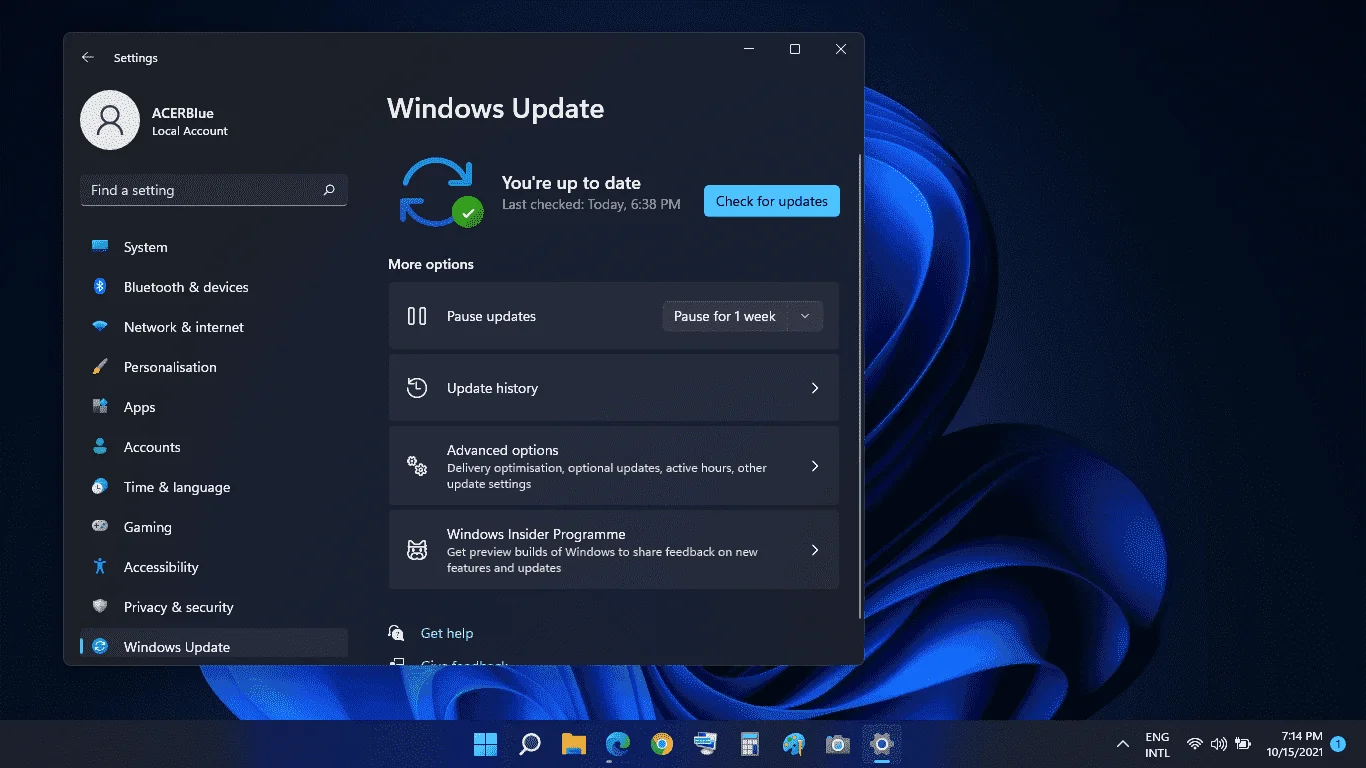
Task: Open the Camera taskbar app
Action: point(837,744)
